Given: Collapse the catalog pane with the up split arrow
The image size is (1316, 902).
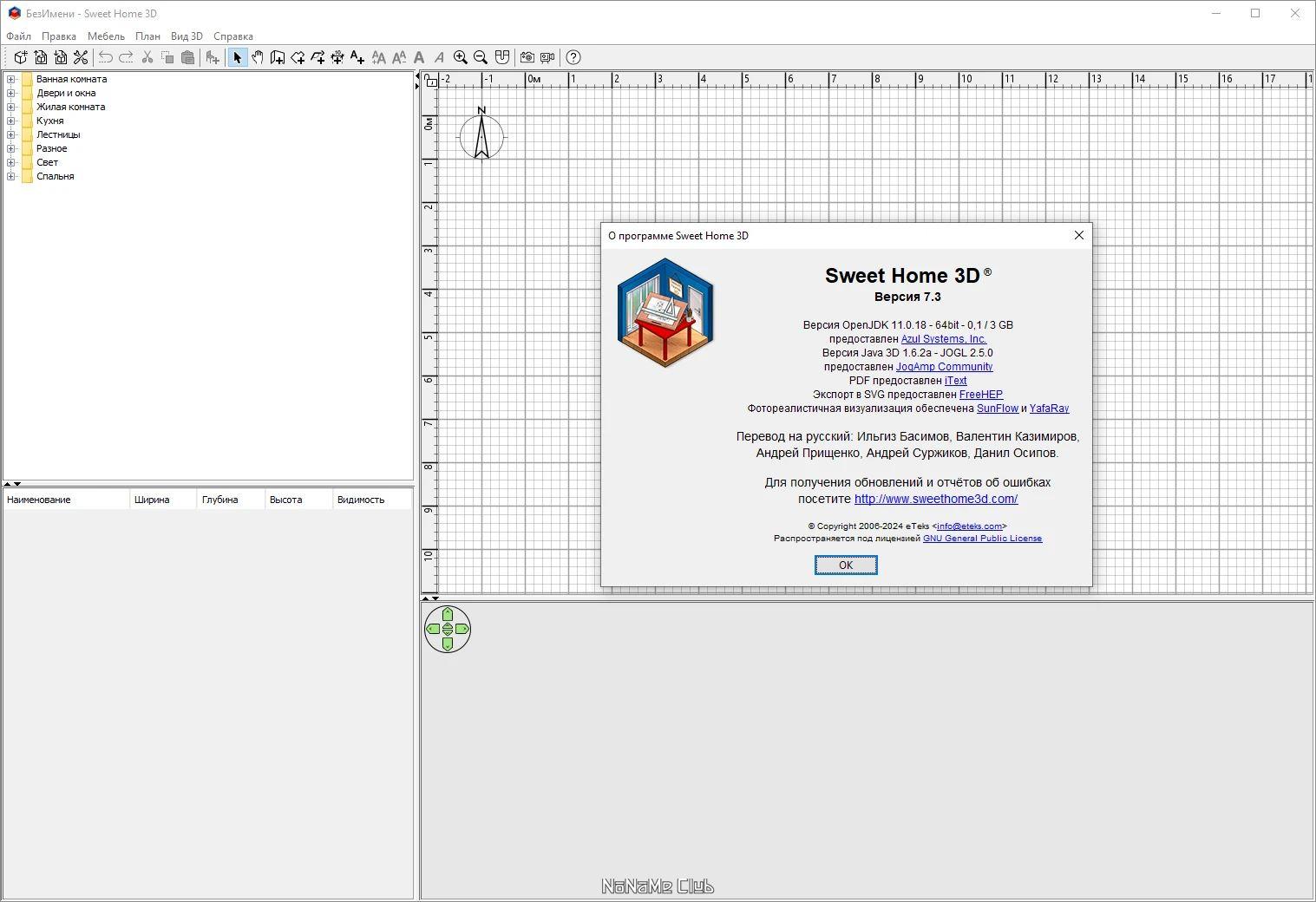Looking at the screenshot, I should [7, 484].
